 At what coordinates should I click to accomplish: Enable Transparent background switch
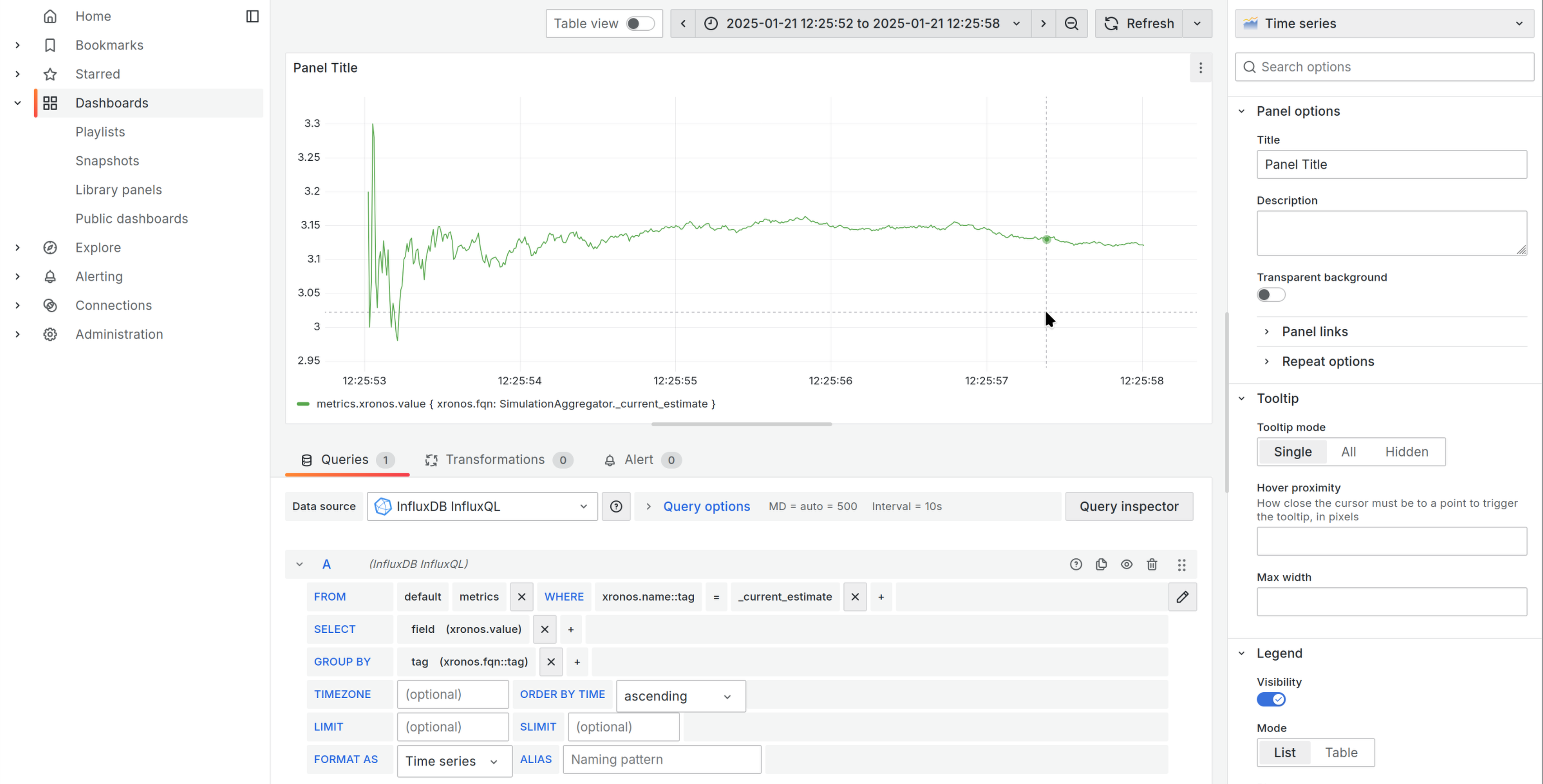1271,294
